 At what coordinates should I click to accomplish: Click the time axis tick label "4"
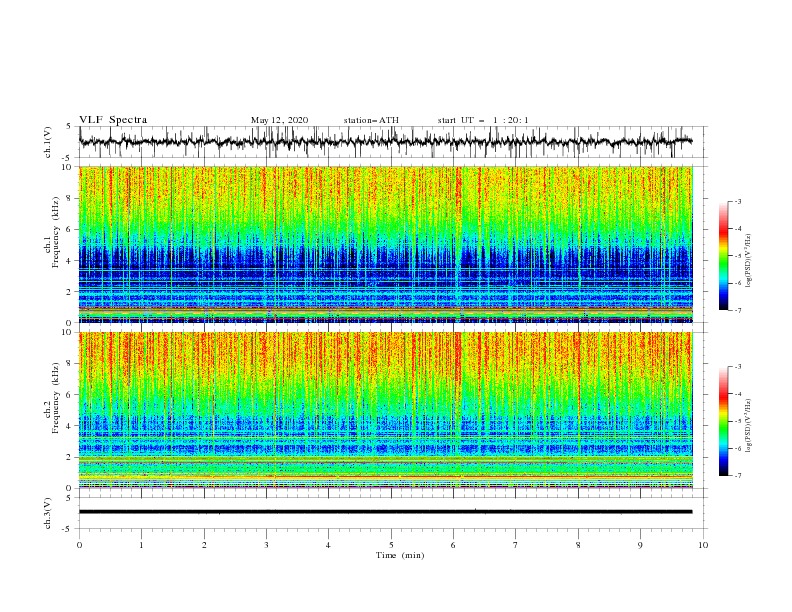[328, 545]
